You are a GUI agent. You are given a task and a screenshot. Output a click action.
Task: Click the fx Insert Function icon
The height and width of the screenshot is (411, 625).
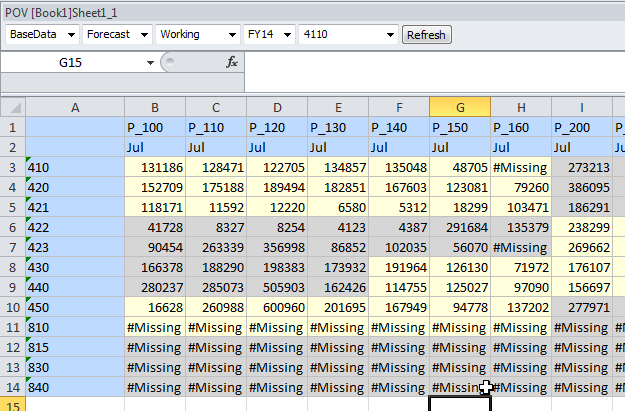click(x=232, y=62)
